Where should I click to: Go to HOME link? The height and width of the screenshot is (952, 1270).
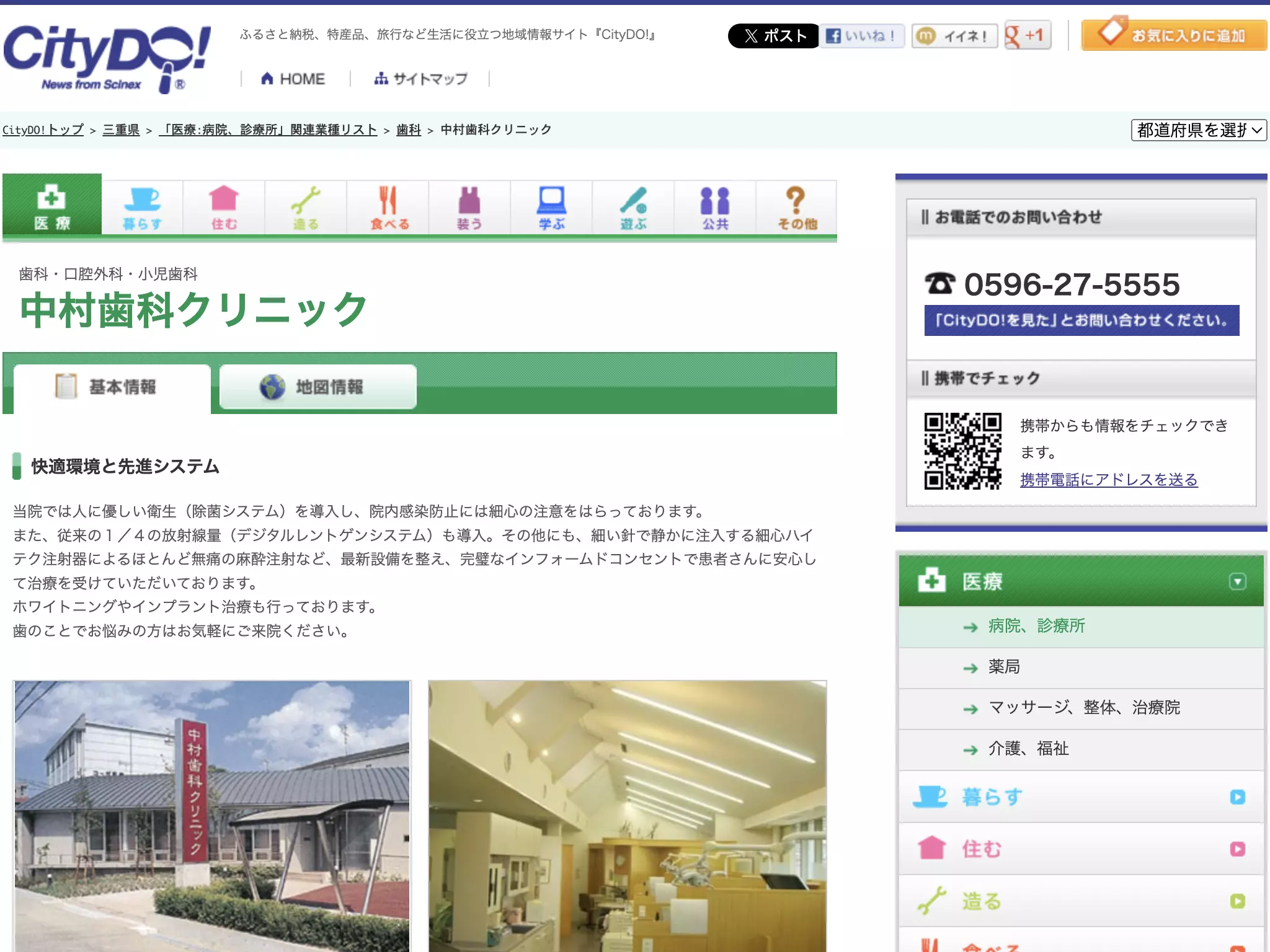point(293,79)
